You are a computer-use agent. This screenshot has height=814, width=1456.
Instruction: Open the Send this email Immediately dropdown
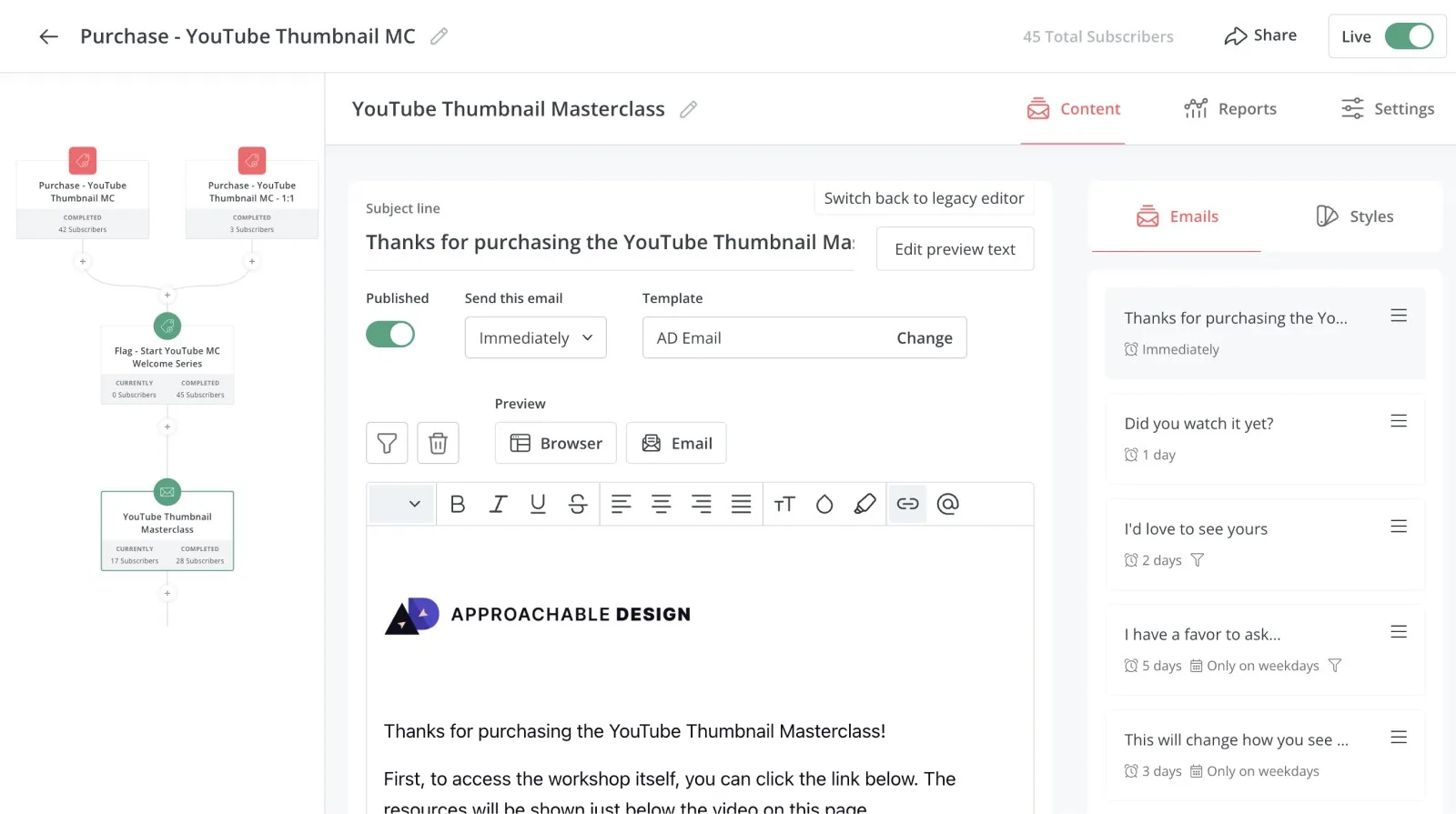click(535, 337)
